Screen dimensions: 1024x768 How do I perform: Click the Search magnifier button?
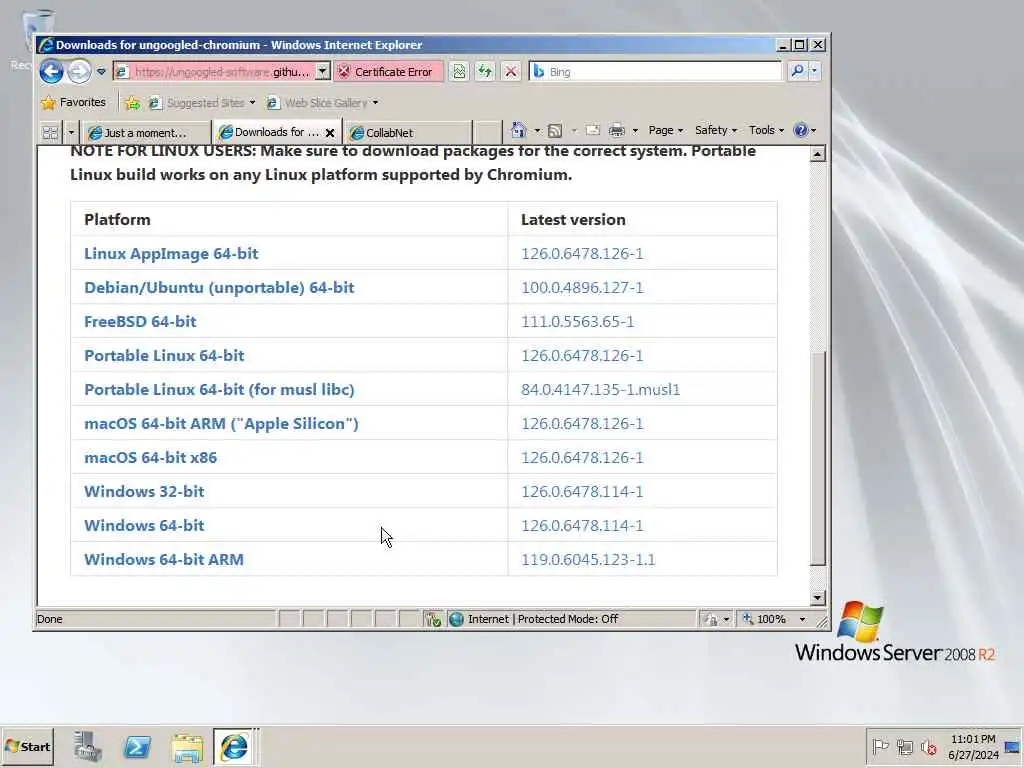tap(797, 71)
